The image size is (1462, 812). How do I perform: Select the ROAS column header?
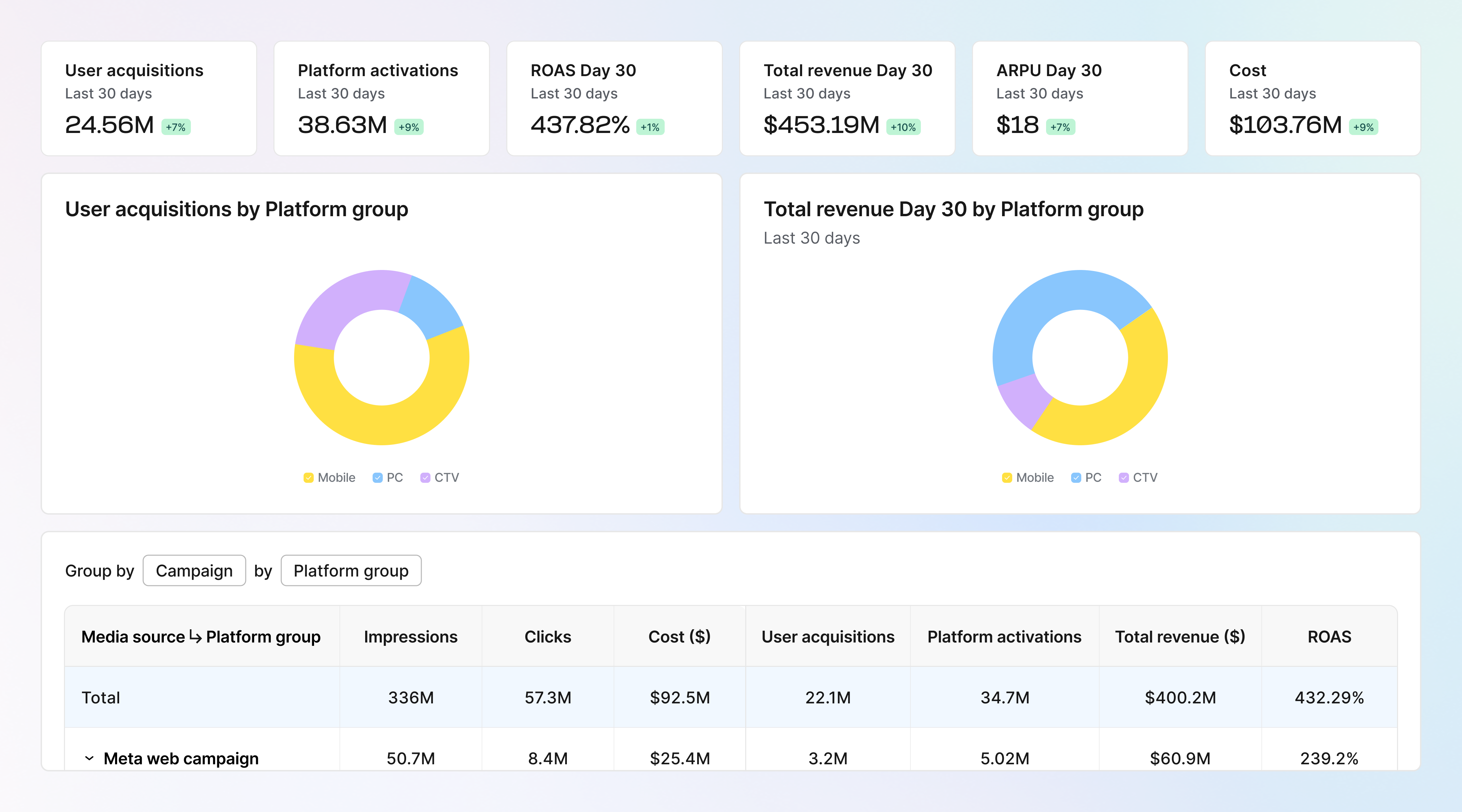coord(1330,637)
